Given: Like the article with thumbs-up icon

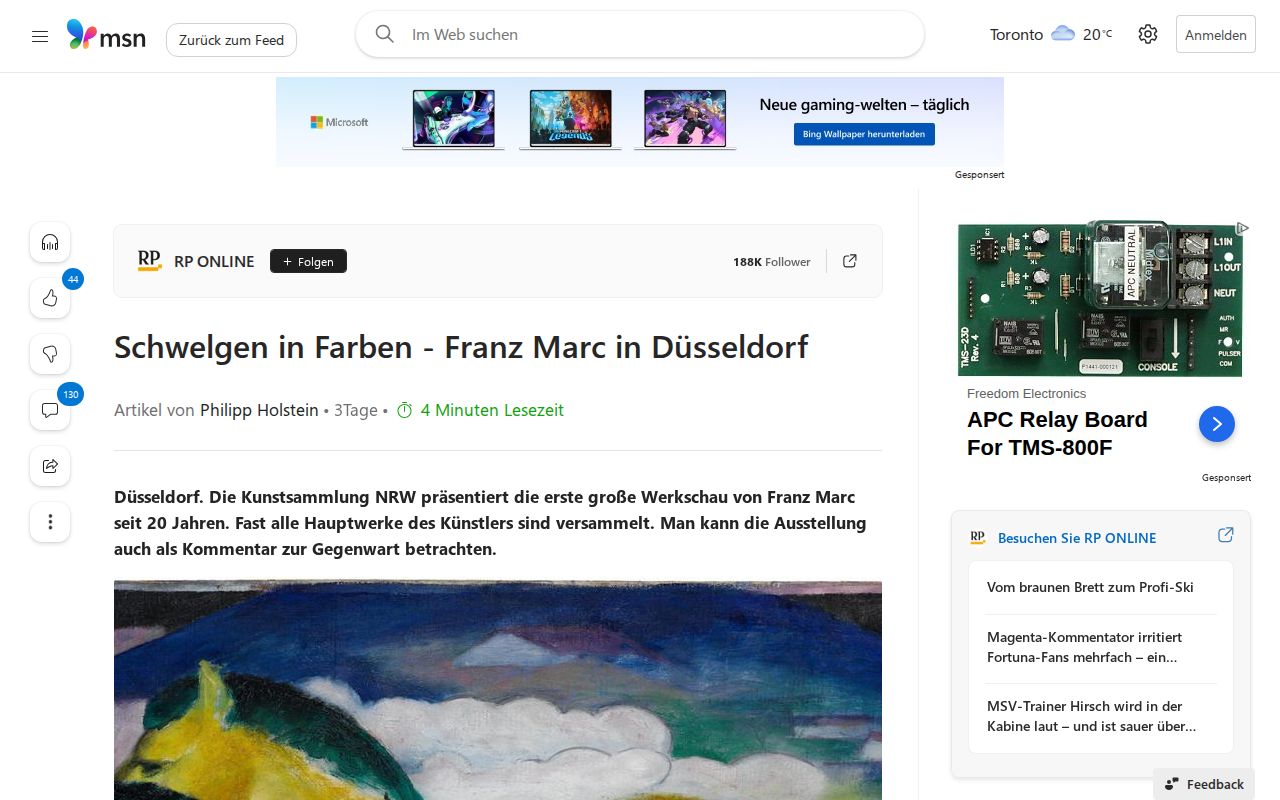Looking at the screenshot, I should (x=50, y=298).
